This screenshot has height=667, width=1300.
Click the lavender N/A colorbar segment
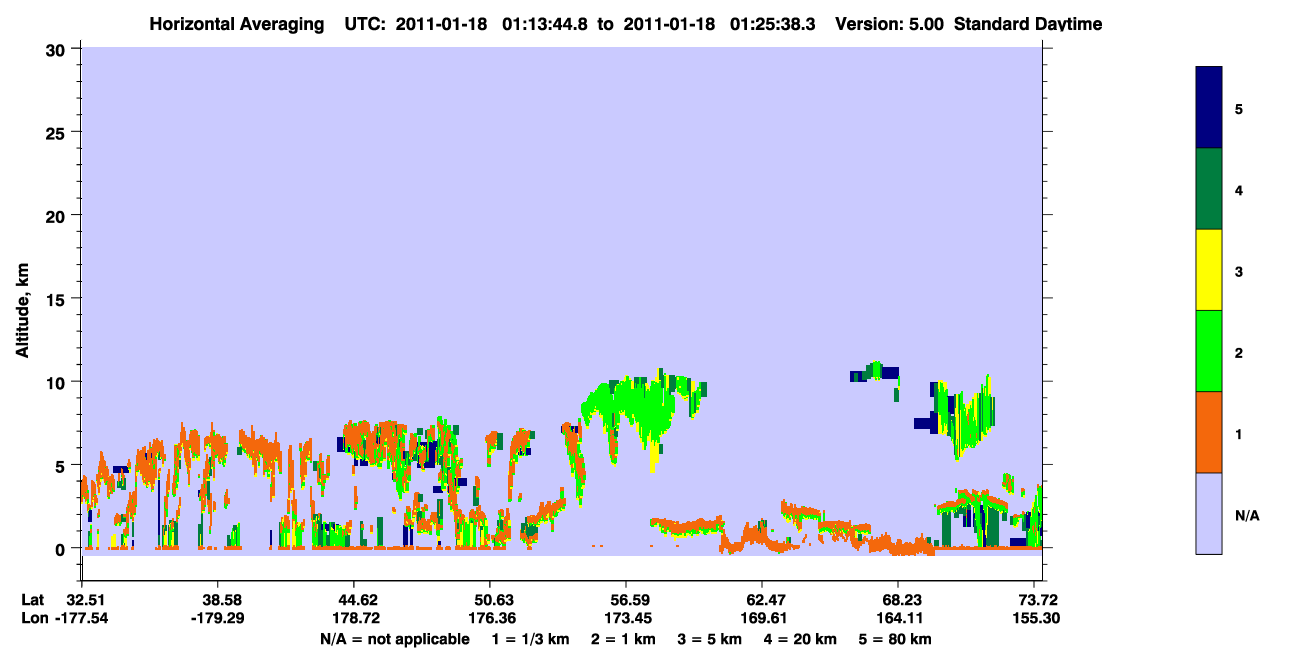coord(1209,513)
